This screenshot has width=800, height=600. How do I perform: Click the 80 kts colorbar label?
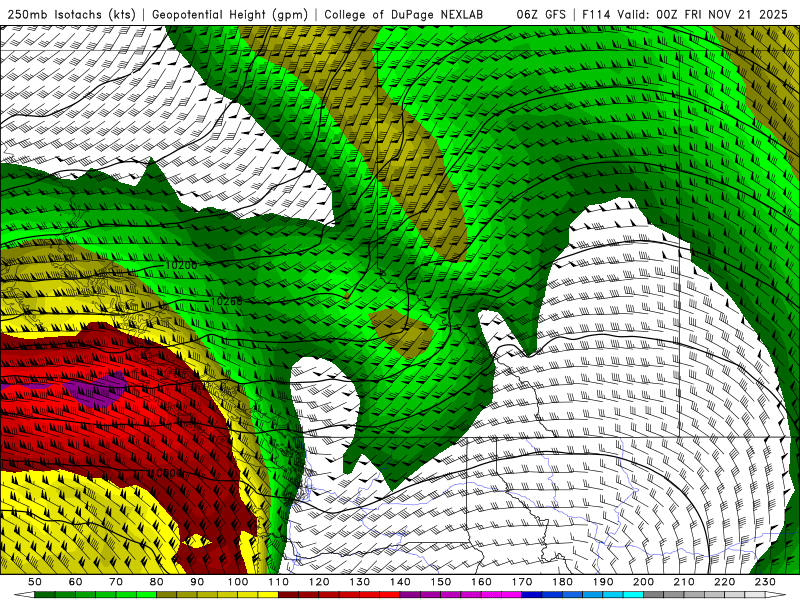156,582
